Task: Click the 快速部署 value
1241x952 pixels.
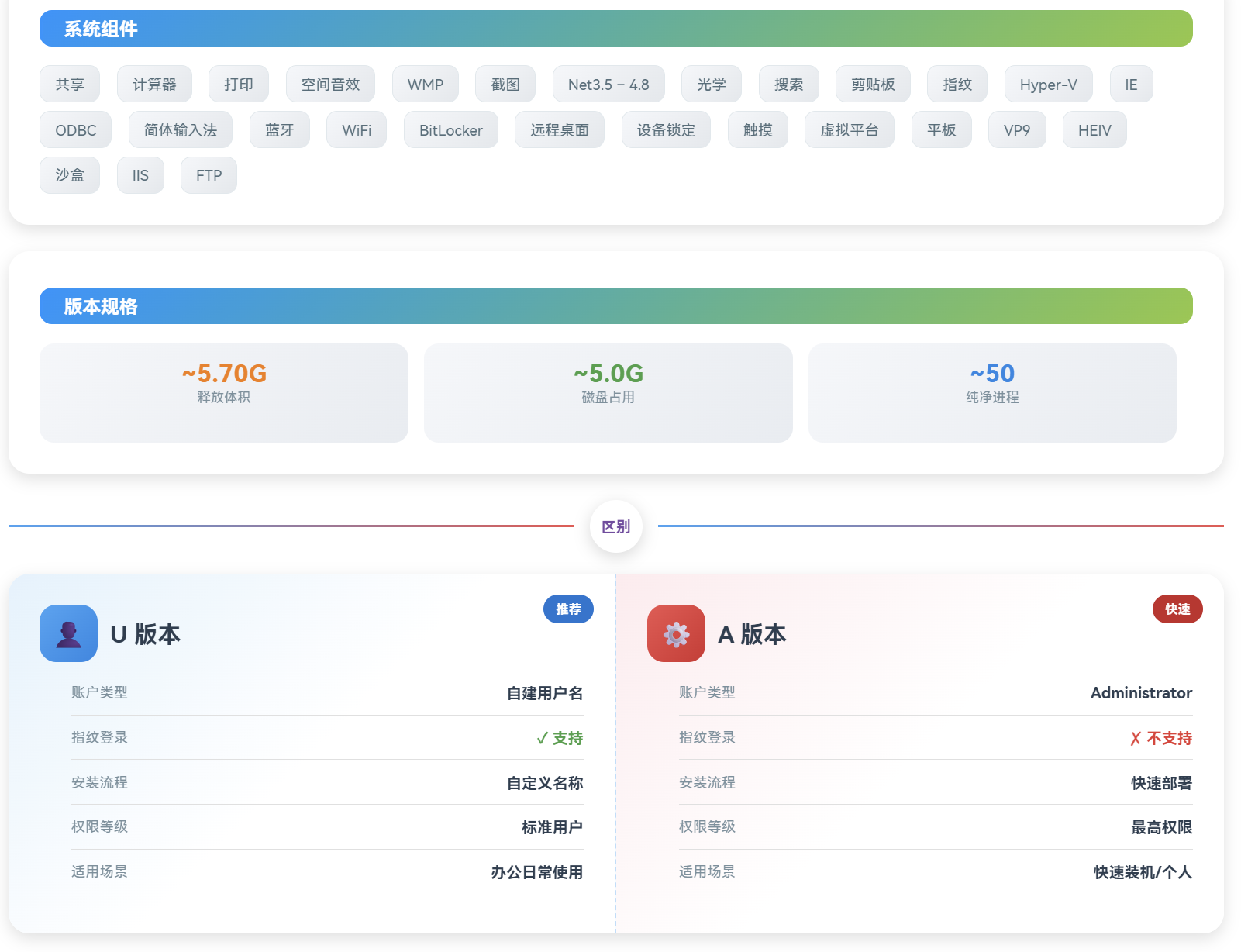Action: [1162, 783]
